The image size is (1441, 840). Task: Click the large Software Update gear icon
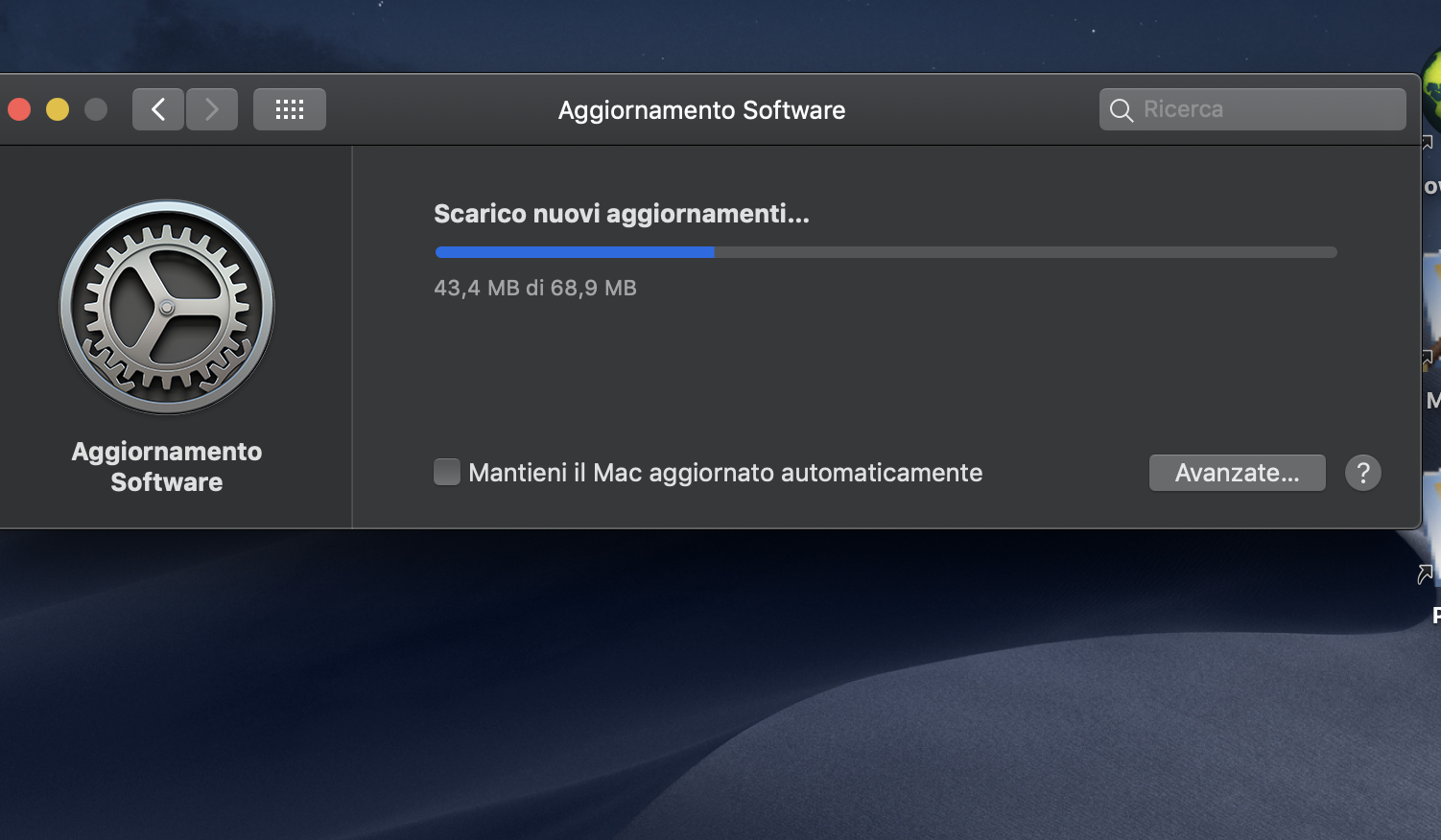167,307
